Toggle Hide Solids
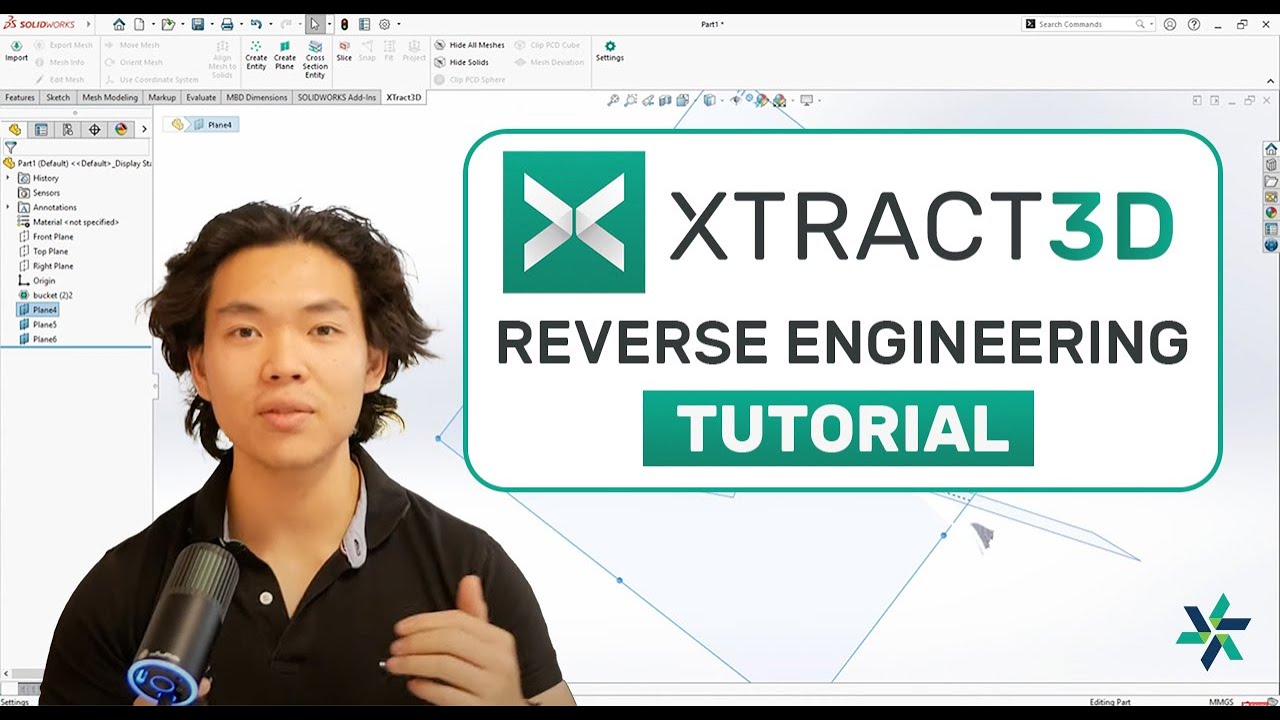 pyautogui.click(x=461, y=62)
